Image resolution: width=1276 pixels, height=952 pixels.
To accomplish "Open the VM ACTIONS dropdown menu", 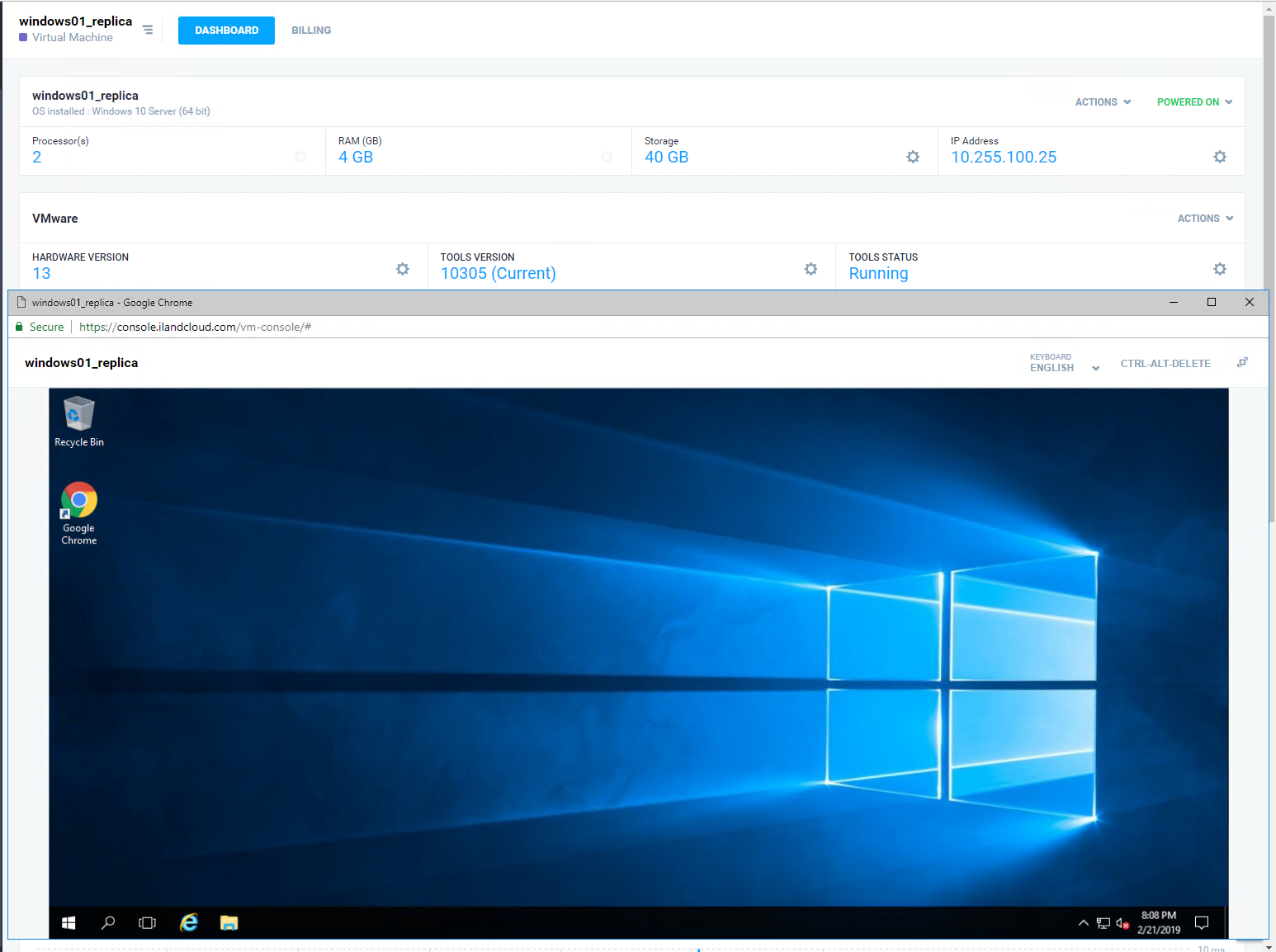I will pyautogui.click(x=1102, y=102).
